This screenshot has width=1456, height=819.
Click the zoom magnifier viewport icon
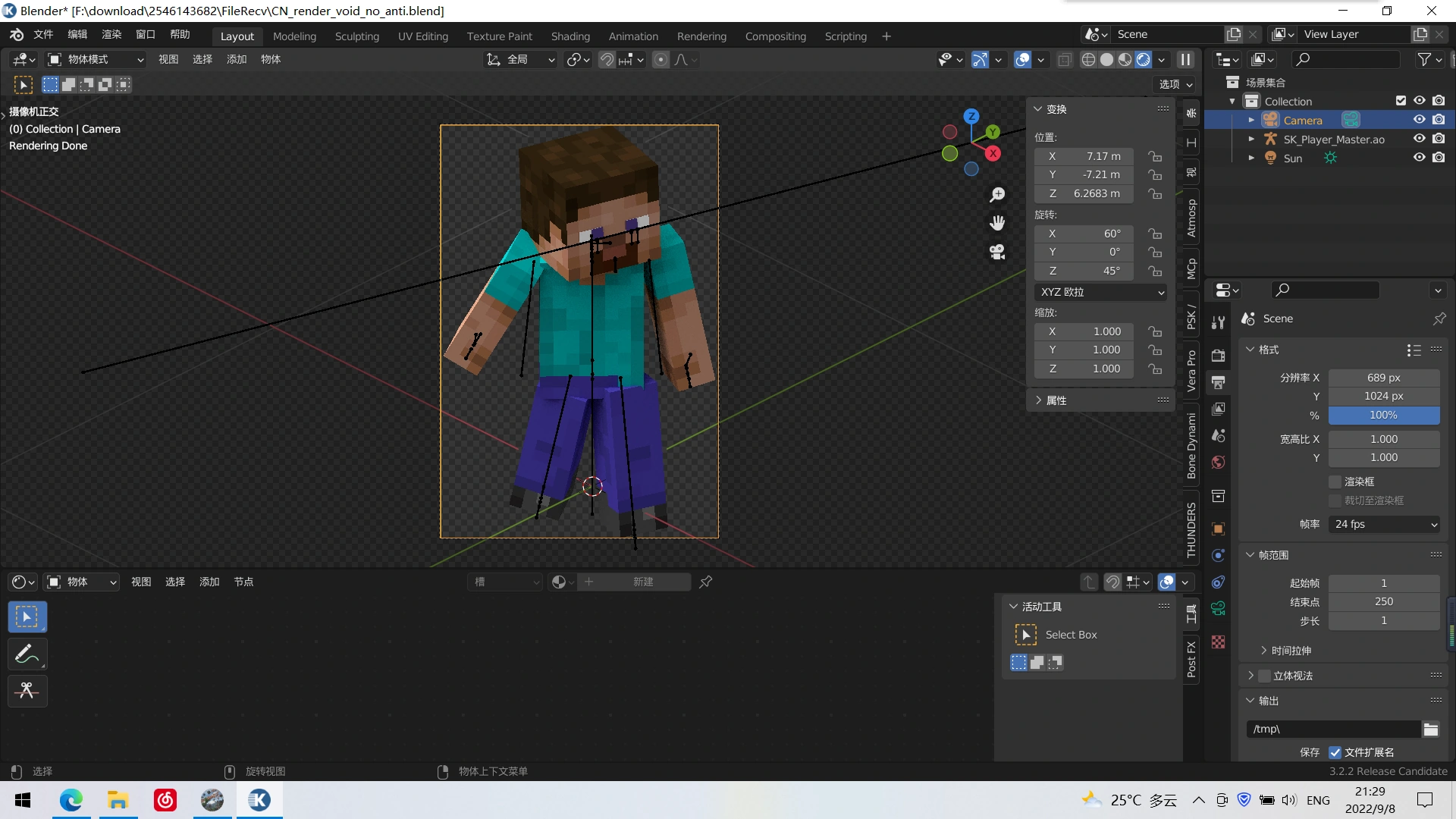coord(997,195)
